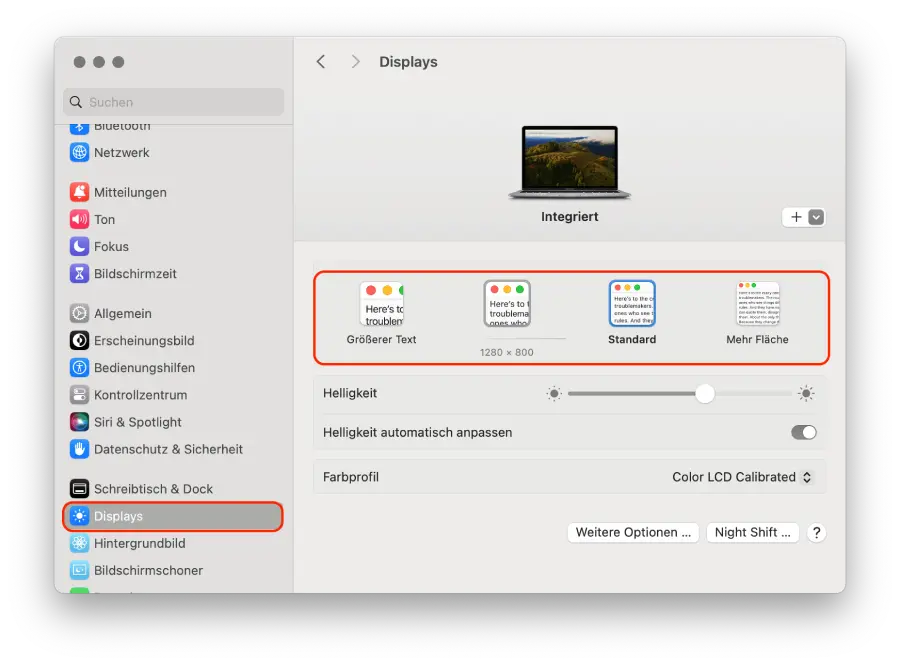Click the Datenschutz & Sicherheit hand icon

tap(79, 449)
